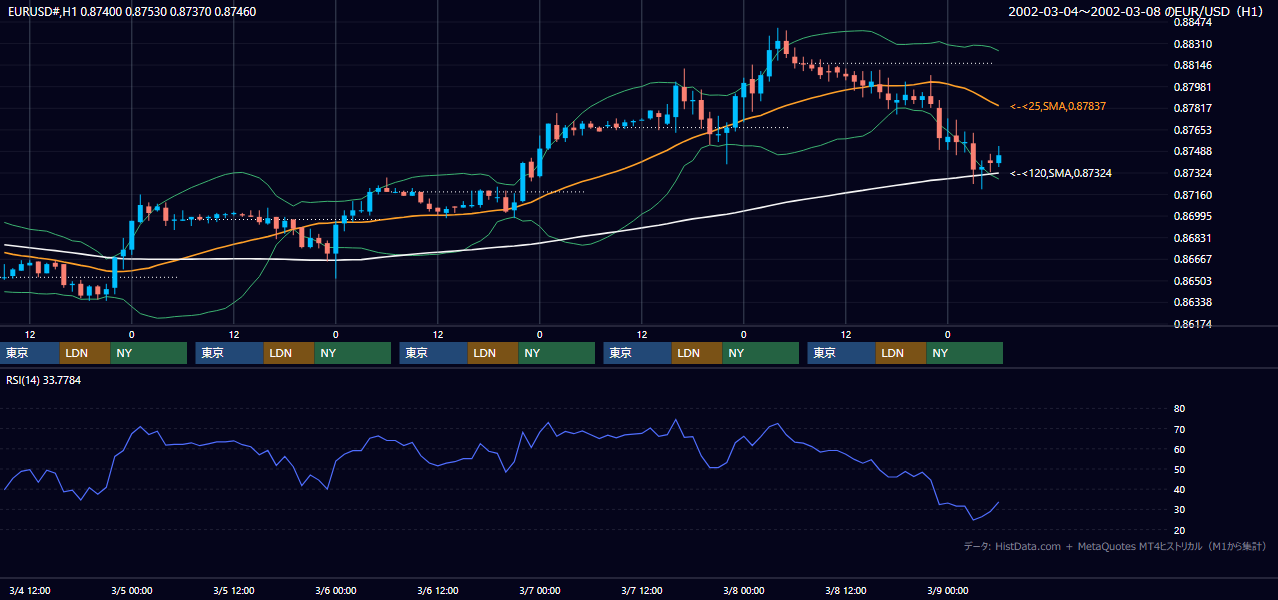Select the 3/8 00:00 time axis label

coord(743,590)
